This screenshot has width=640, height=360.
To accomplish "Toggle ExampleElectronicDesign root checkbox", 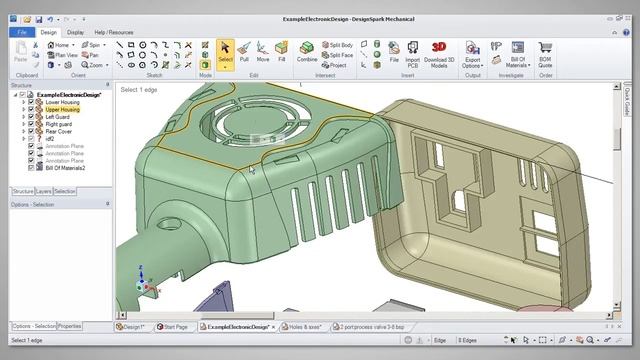I will (x=22, y=95).
